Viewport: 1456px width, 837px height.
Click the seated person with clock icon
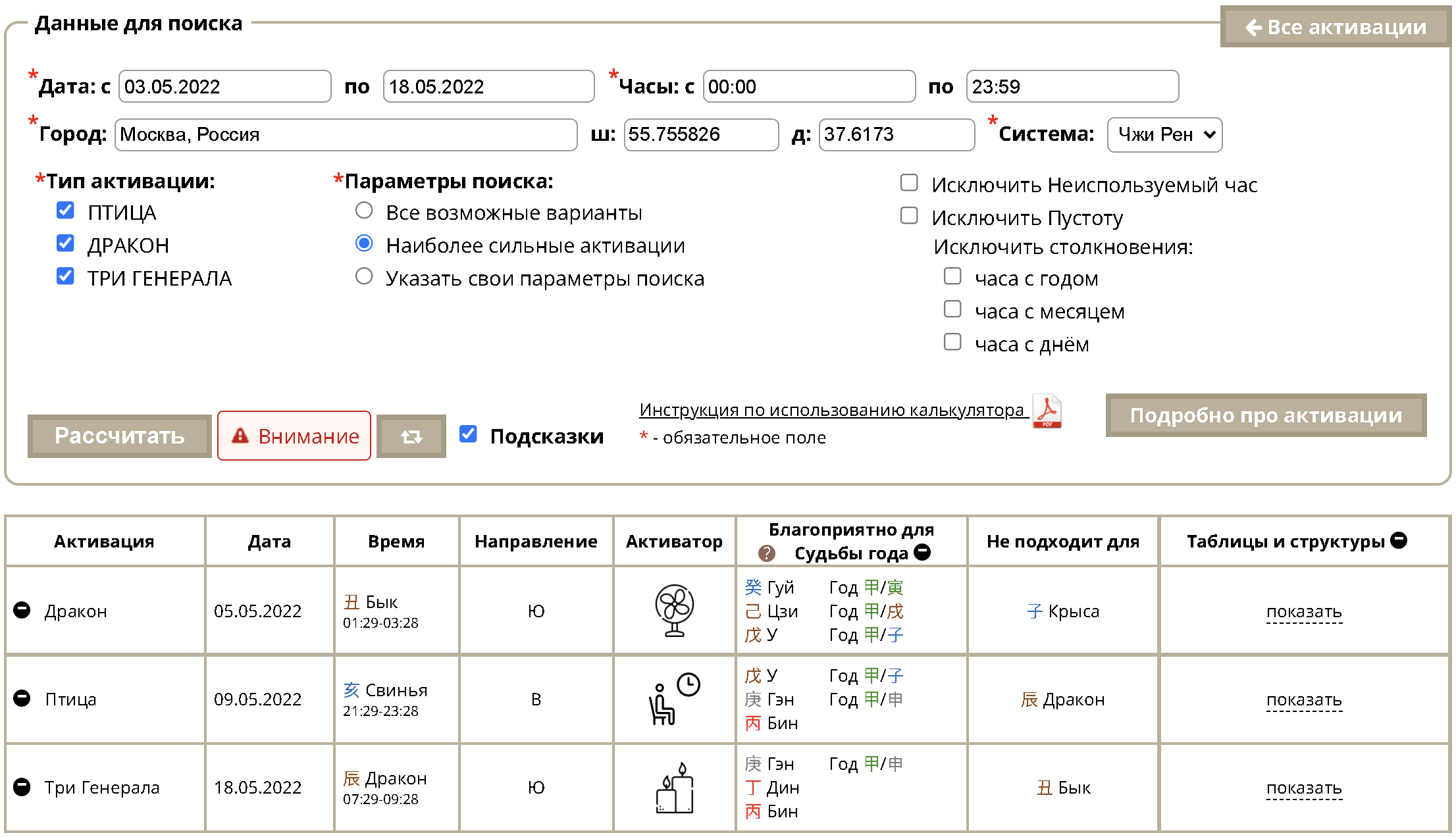pos(674,698)
